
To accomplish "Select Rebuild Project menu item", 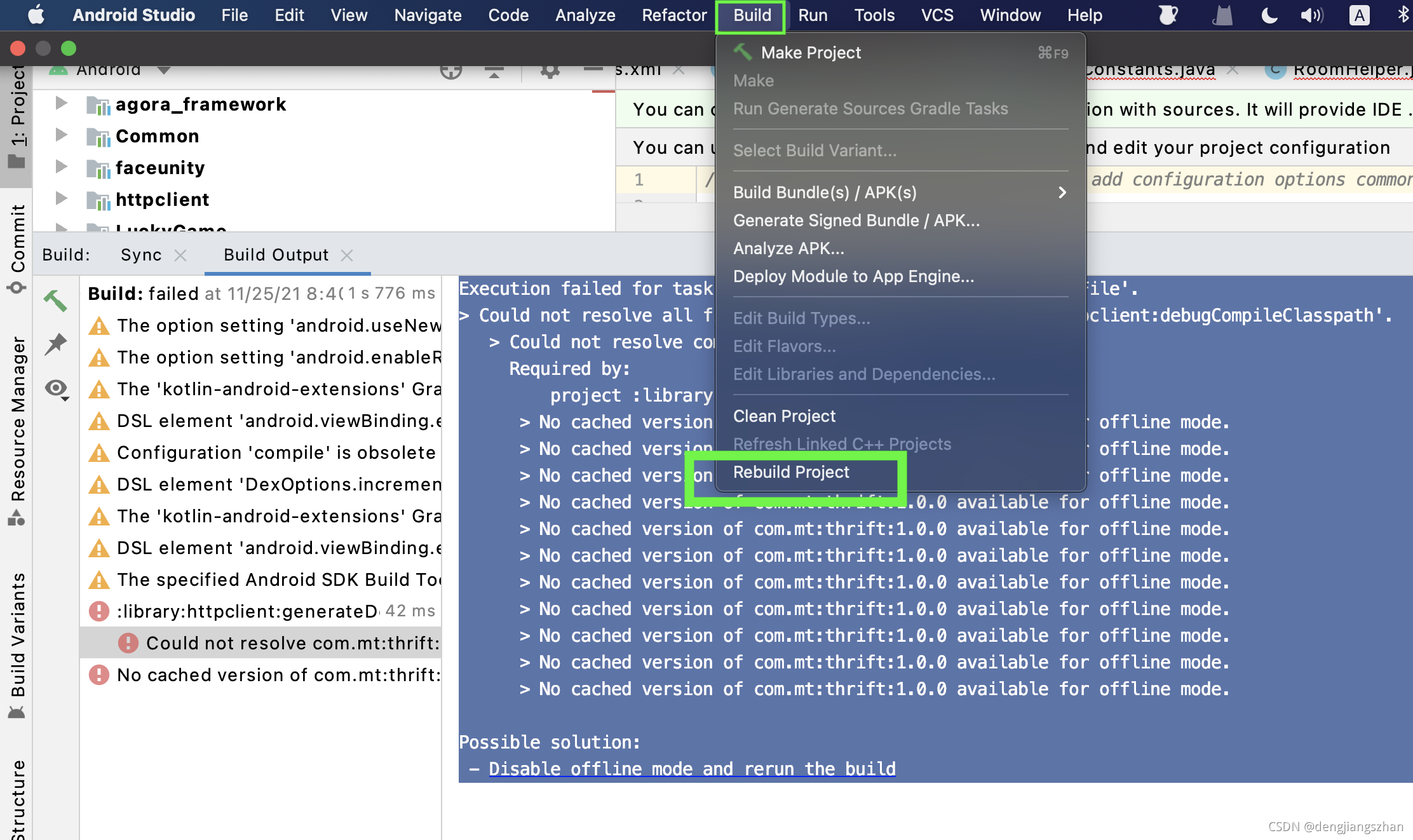I will pos(791,472).
